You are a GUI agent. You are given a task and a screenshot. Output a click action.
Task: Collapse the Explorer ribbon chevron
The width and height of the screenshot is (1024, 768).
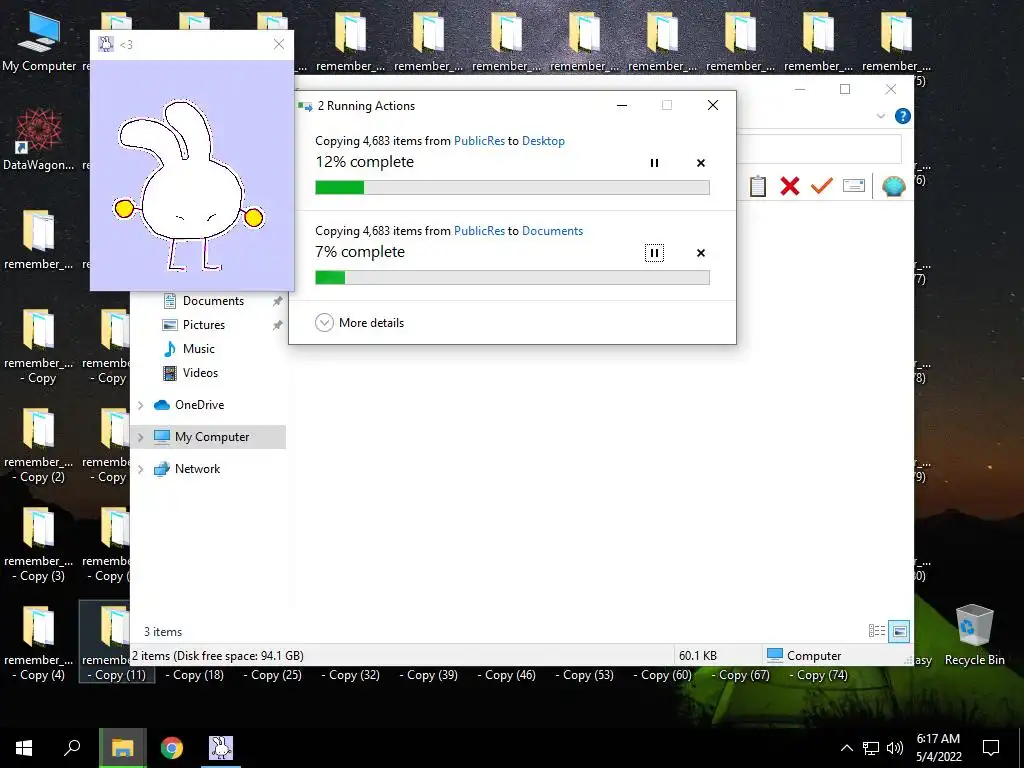click(x=881, y=116)
